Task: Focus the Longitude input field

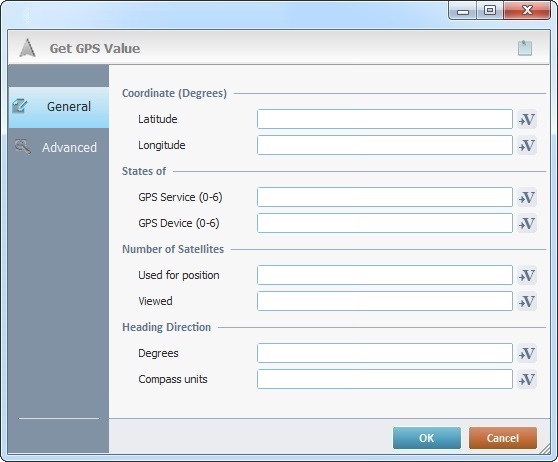Action: (x=385, y=145)
